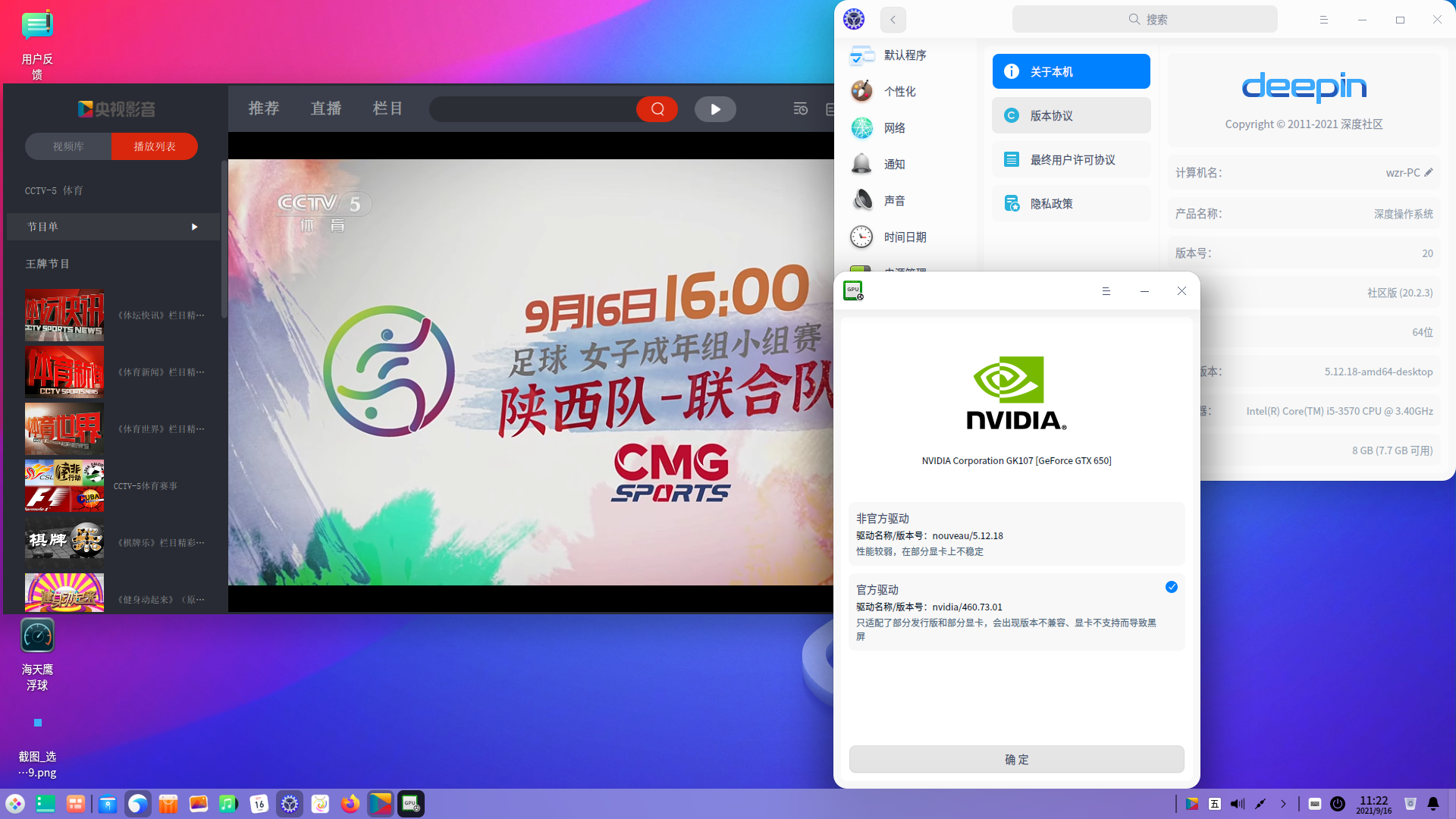Switch to the 视频库 toggle tab
This screenshot has width=1456, height=819.
click(68, 146)
